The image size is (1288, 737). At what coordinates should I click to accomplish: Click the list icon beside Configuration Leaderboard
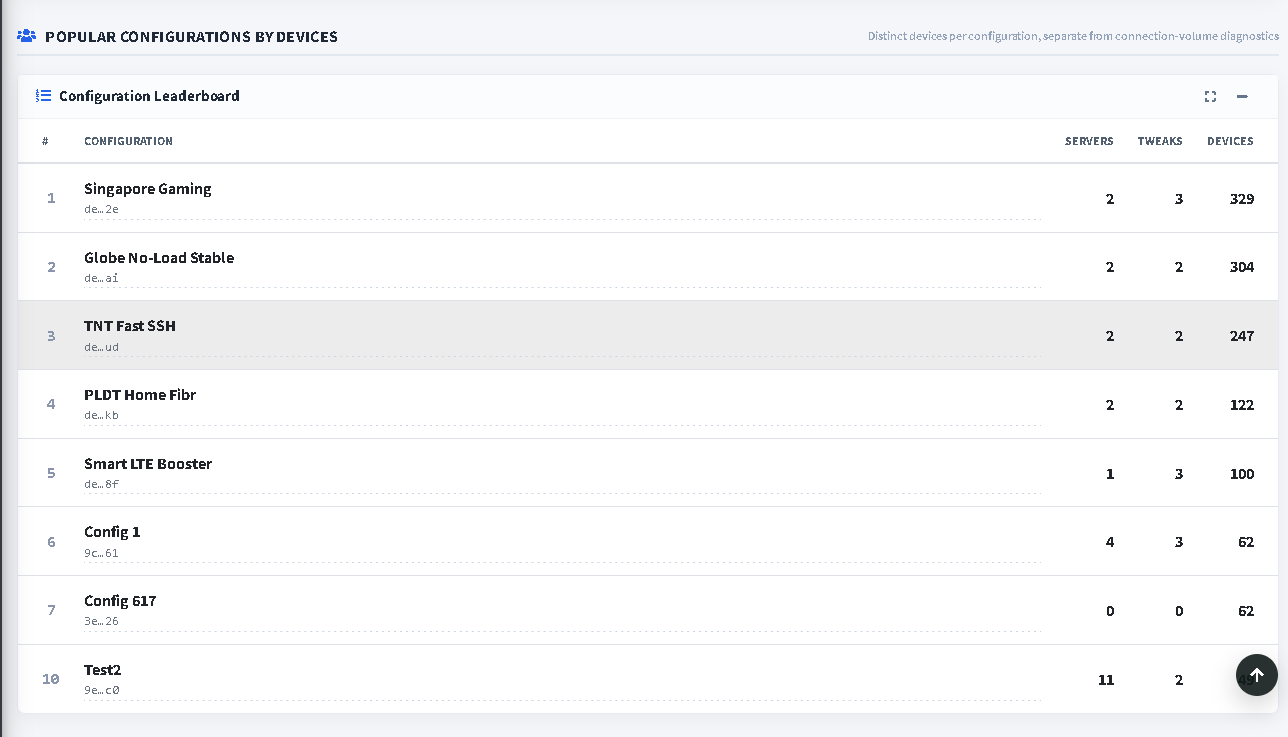coord(43,96)
